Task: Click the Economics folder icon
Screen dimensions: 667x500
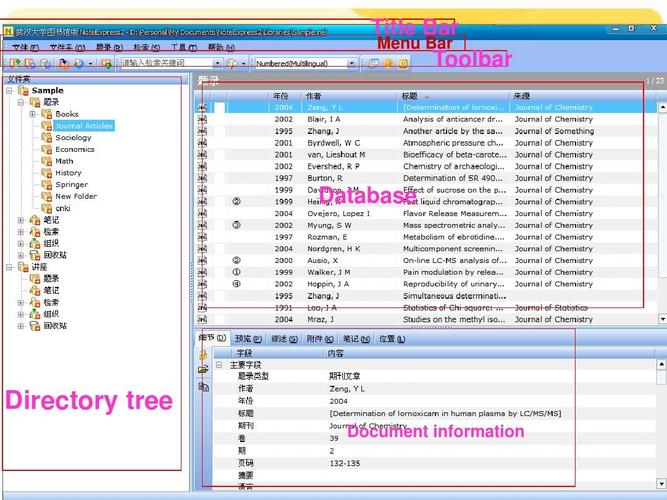Action: coord(46,149)
